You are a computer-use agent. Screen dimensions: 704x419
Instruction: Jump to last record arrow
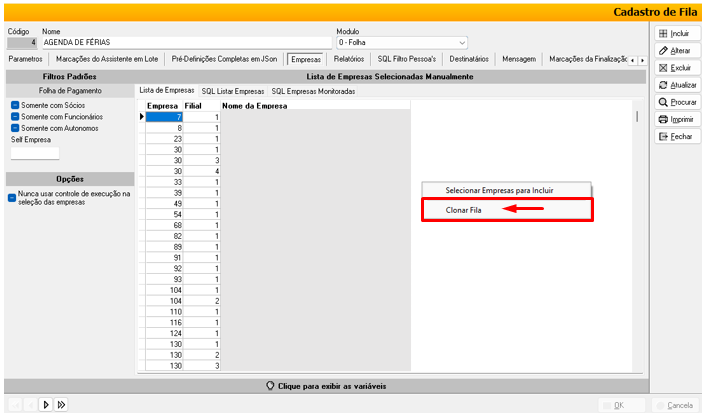pos(61,405)
